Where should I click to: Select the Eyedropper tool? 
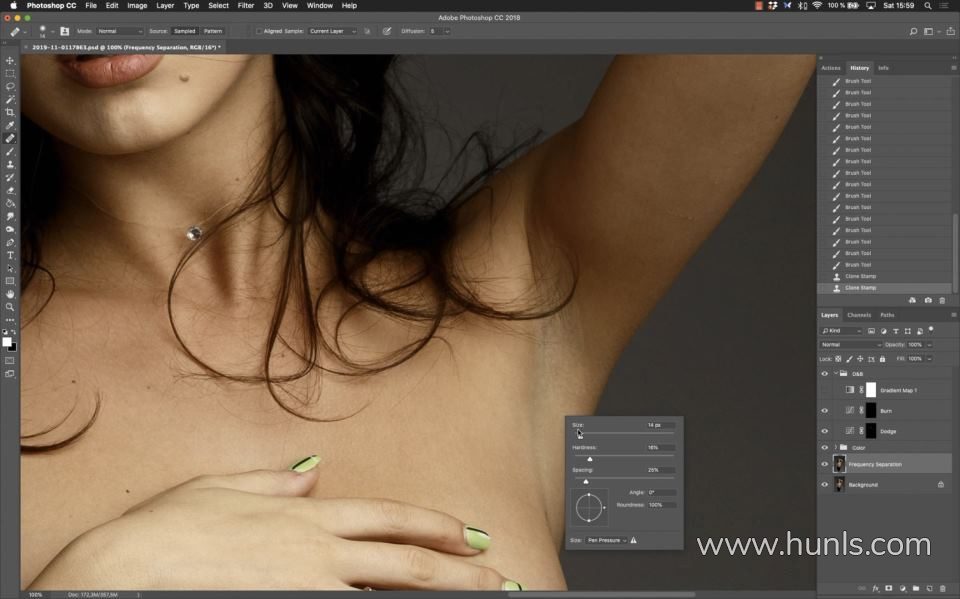(10, 125)
